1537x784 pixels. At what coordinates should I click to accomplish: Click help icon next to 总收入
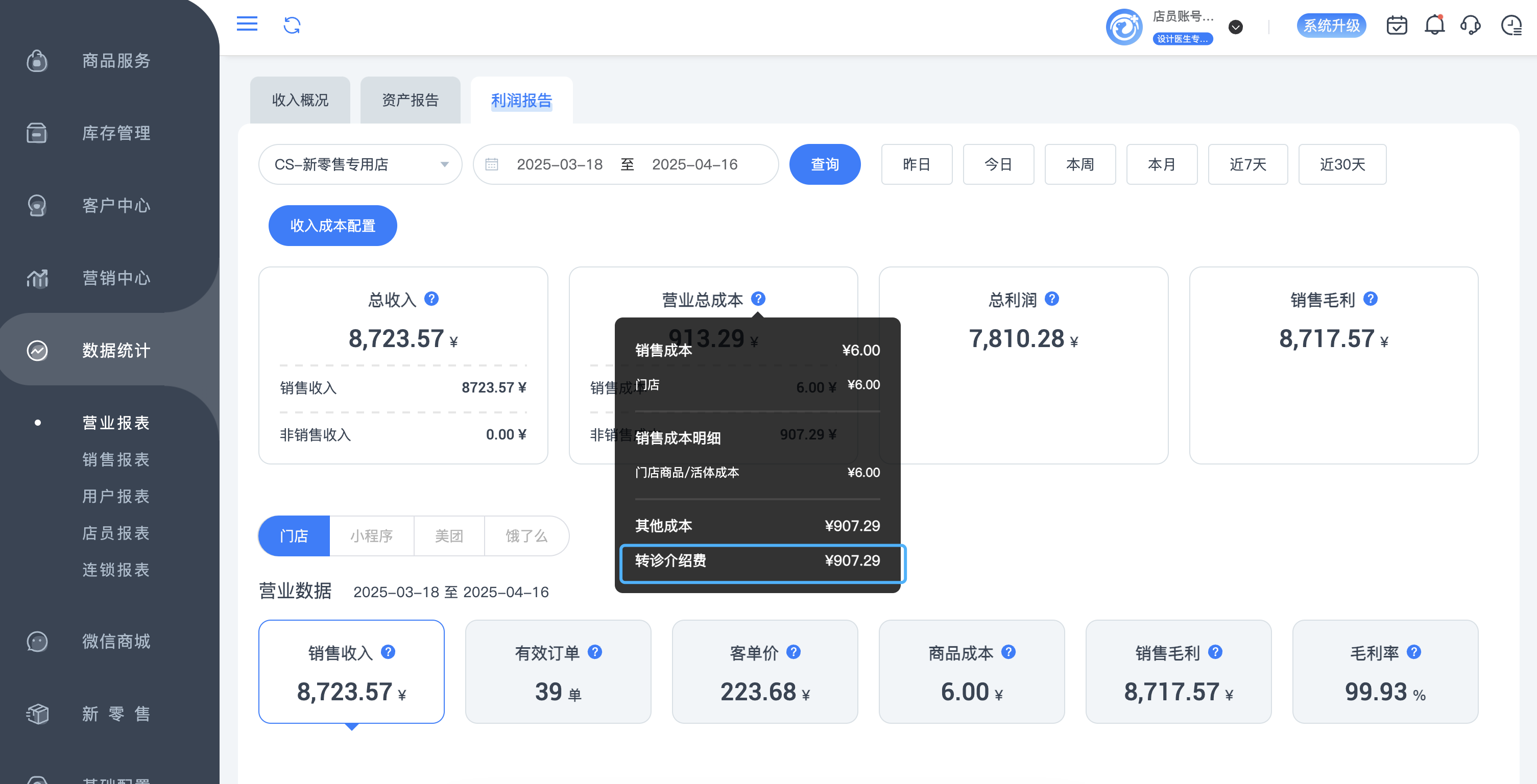431,299
